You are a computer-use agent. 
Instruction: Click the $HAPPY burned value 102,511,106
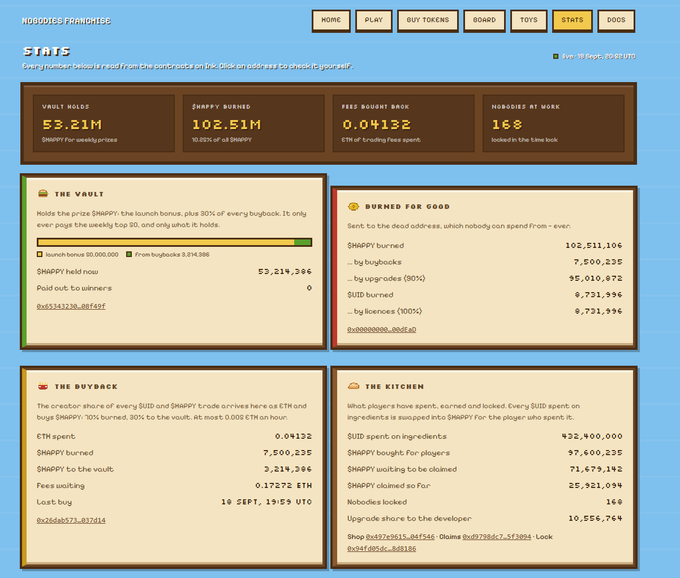[594, 245]
